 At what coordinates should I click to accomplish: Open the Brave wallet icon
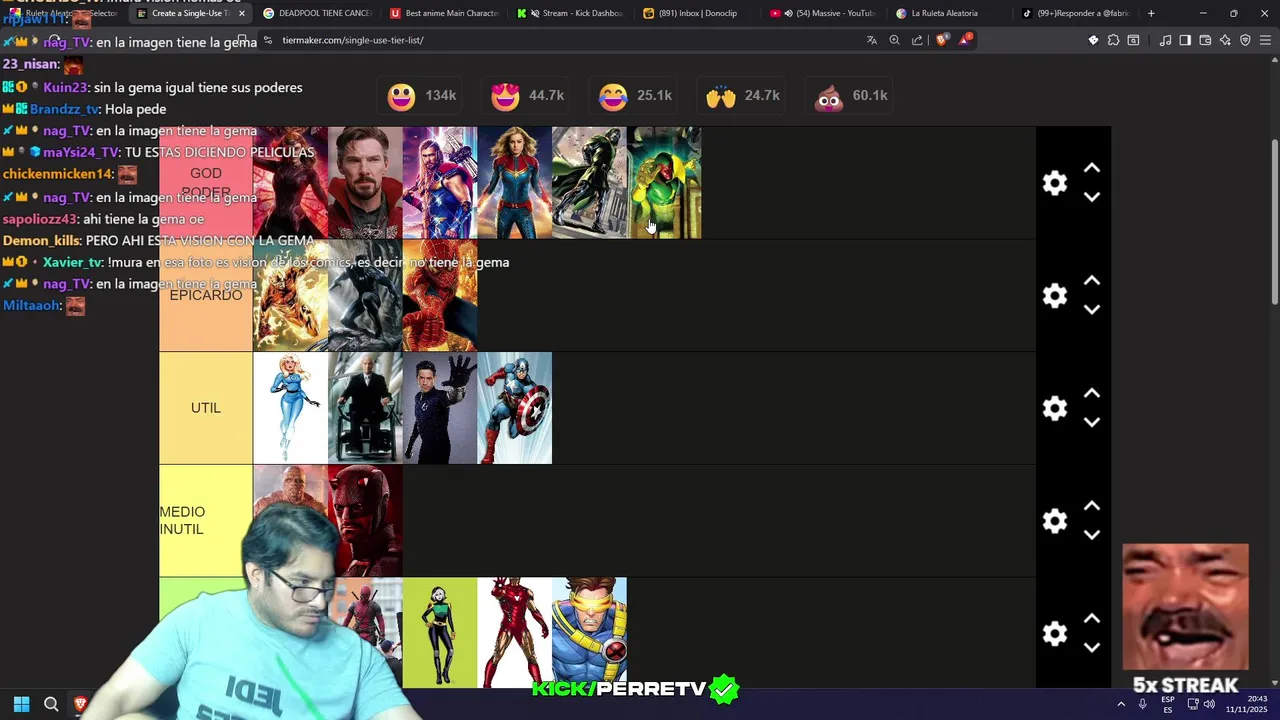pos(1205,40)
